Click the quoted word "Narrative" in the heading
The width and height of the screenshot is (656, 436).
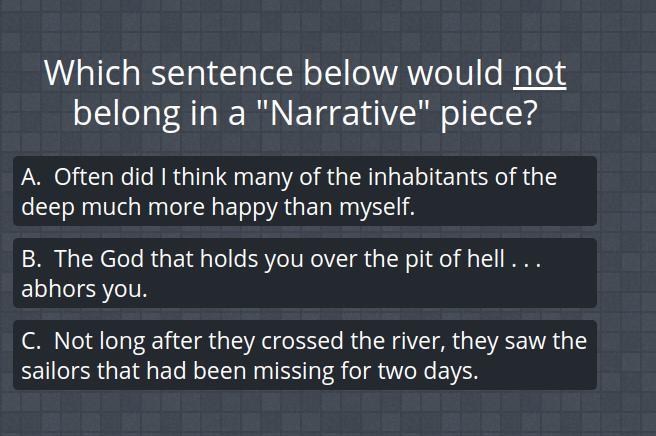[343, 113]
